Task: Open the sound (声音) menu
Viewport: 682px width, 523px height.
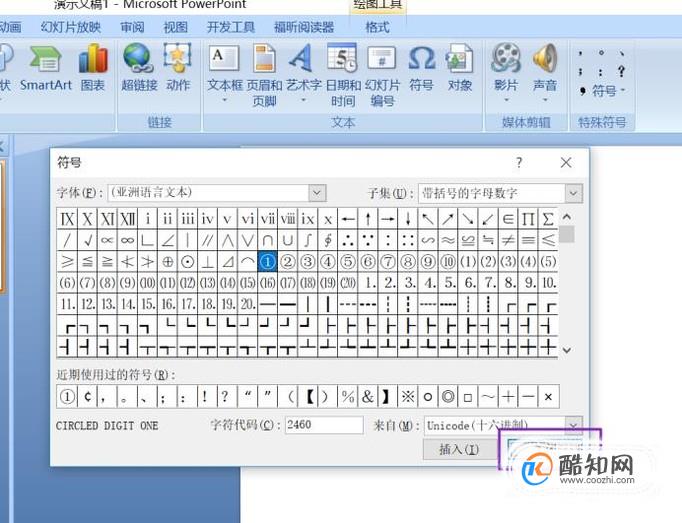Action: coord(545,73)
